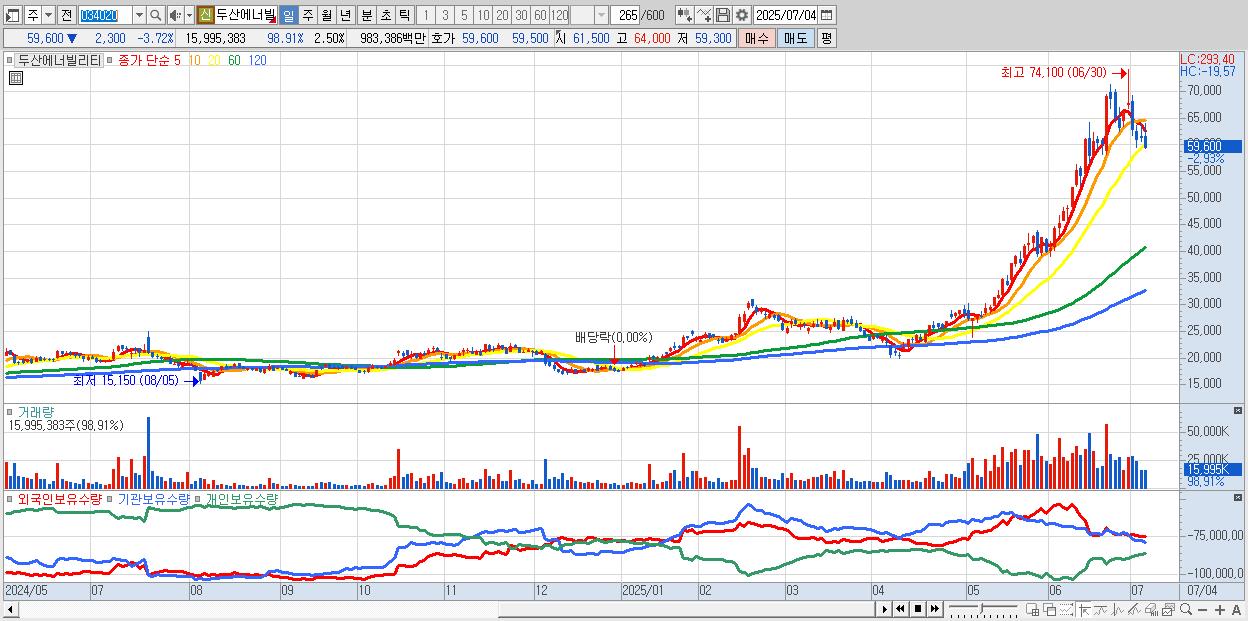1248x621 pixels.
Task: Click the add line indicator icon
Action: point(704,15)
